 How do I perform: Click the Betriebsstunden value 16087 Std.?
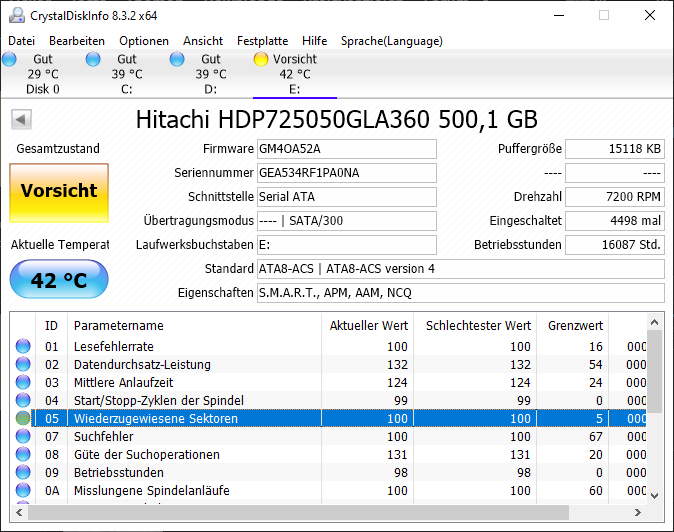pyautogui.click(x=615, y=245)
